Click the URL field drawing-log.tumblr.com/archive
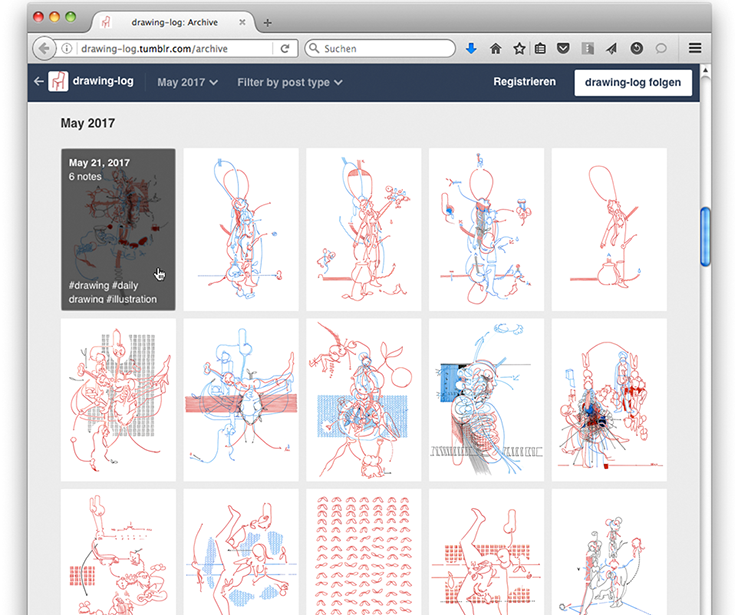738x615 pixels. click(175, 48)
